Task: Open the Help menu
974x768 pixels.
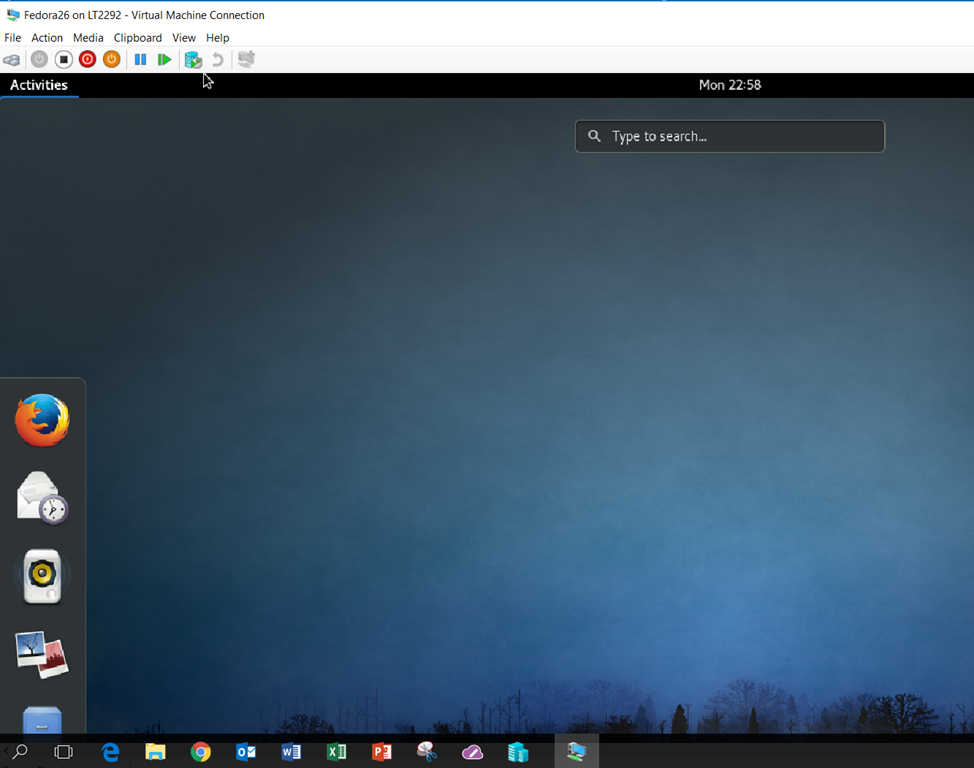Action: pyautogui.click(x=217, y=38)
